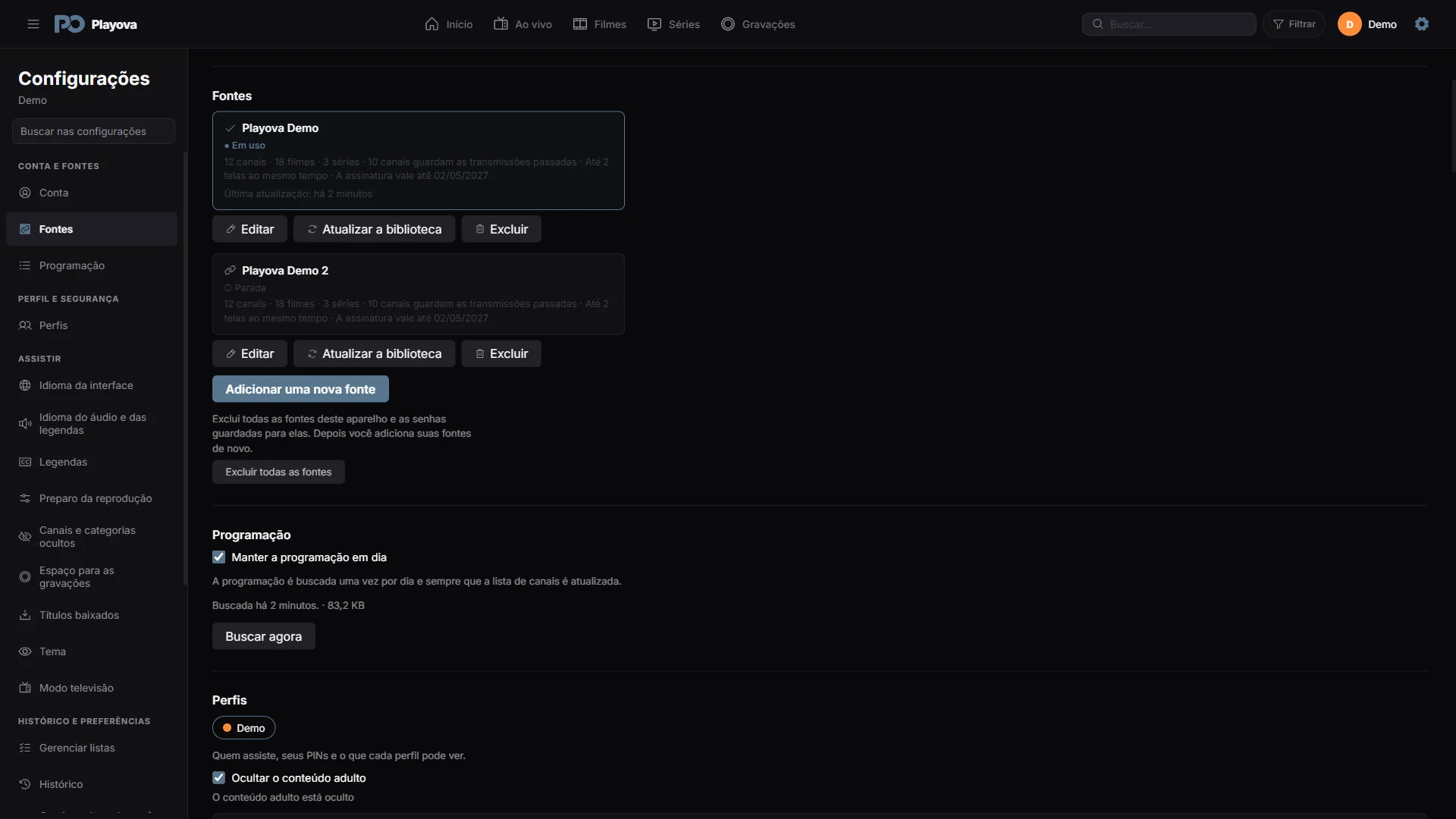Click the Filtrar button
Screen dimensions: 1456x819
1294,24
